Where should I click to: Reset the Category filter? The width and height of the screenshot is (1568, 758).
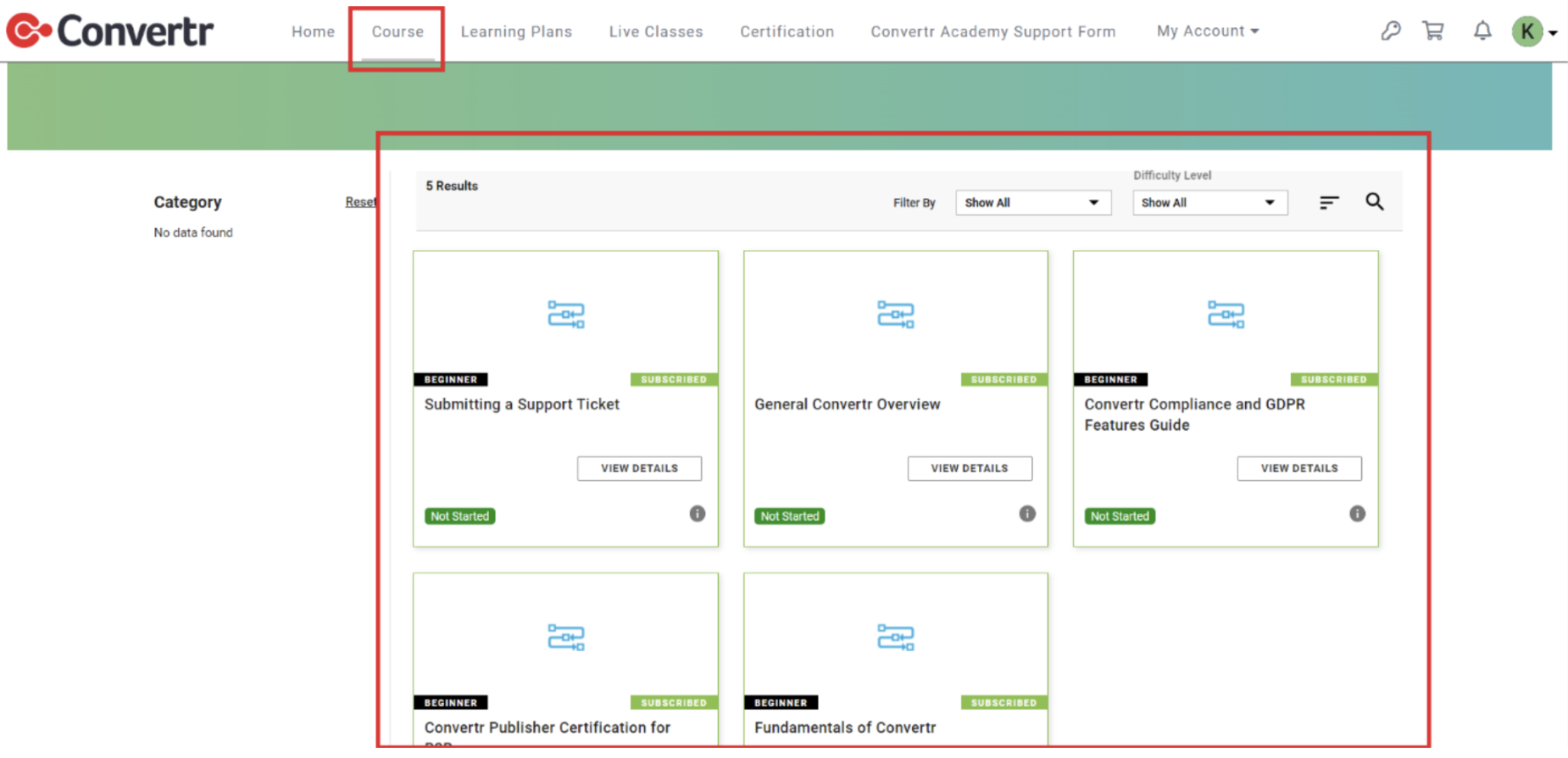pos(361,202)
